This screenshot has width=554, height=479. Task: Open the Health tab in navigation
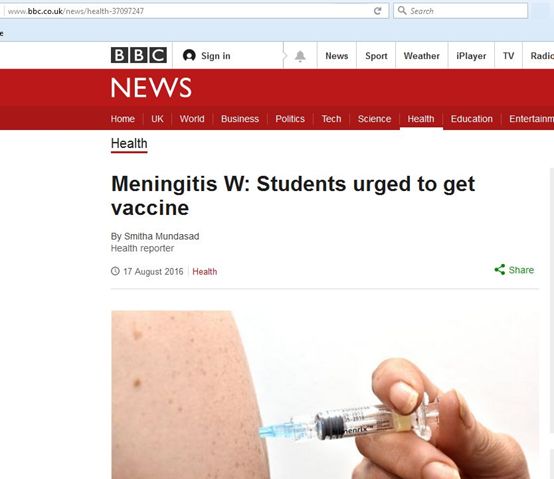coord(421,119)
